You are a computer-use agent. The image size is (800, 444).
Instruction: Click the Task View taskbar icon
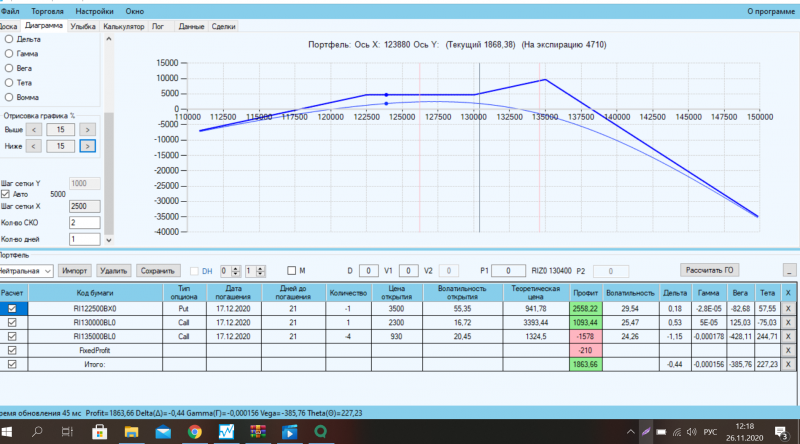pyautogui.click(x=67, y=432)
